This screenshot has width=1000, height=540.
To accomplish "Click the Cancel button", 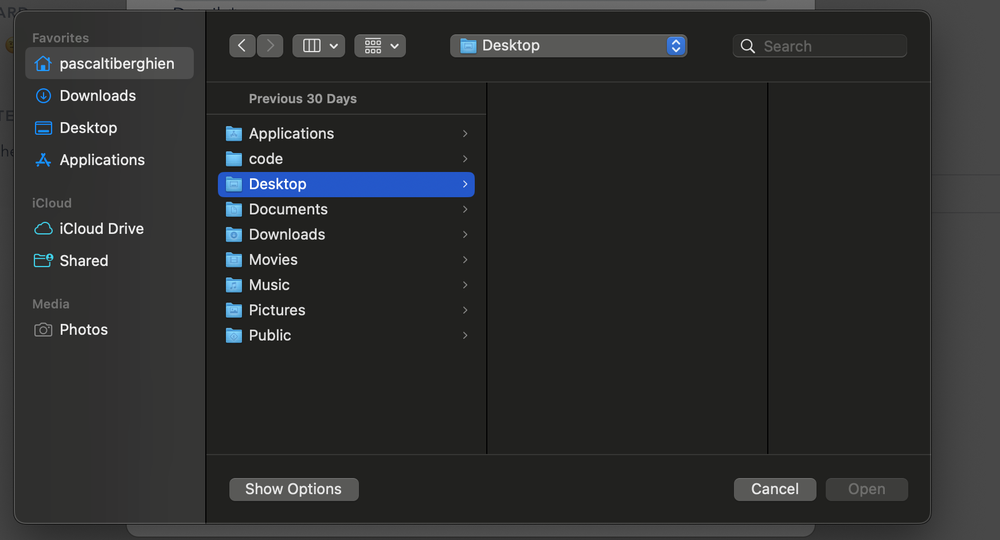I will point(774,489).
